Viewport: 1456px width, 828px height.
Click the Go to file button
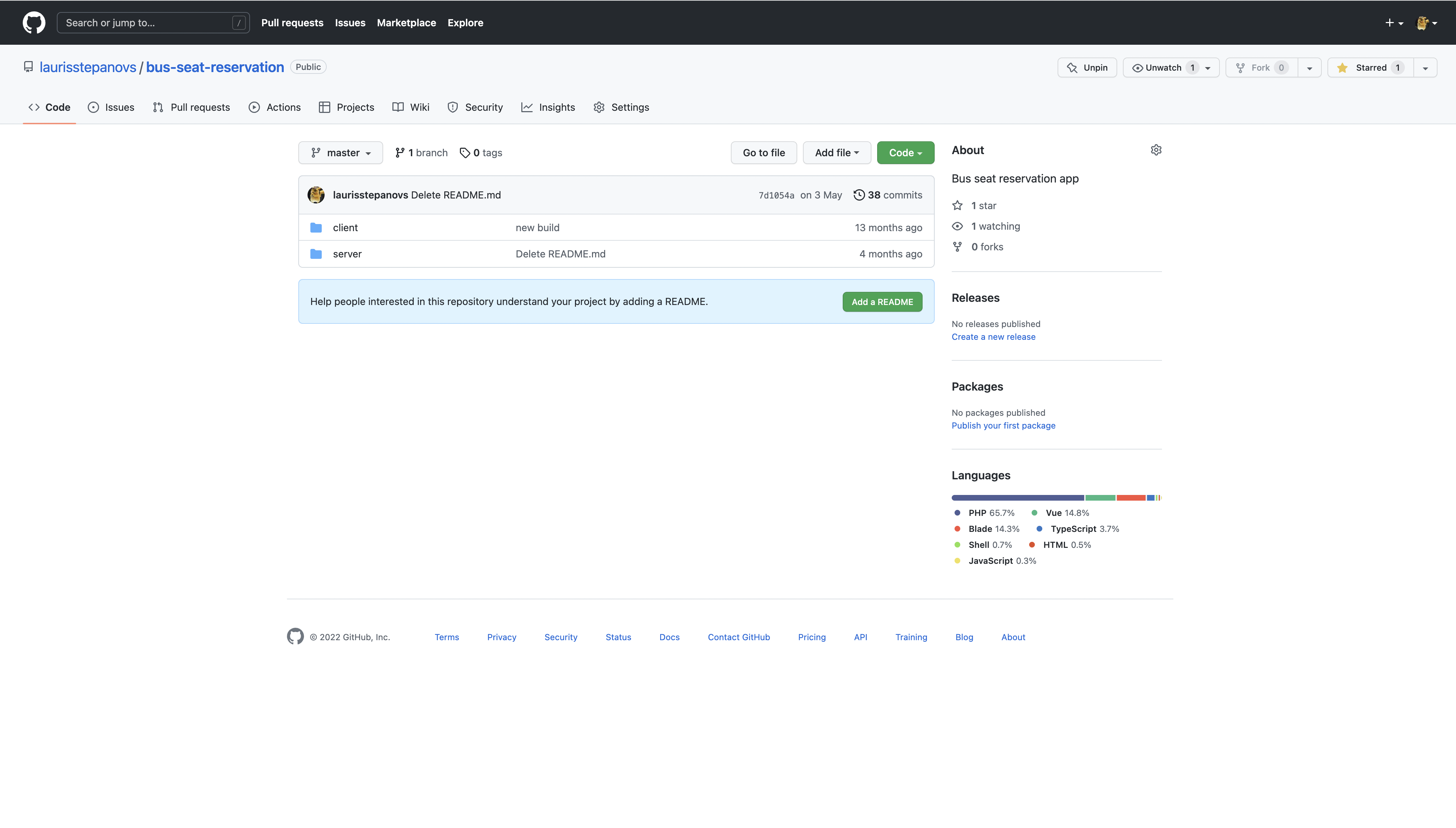point(764,152)
